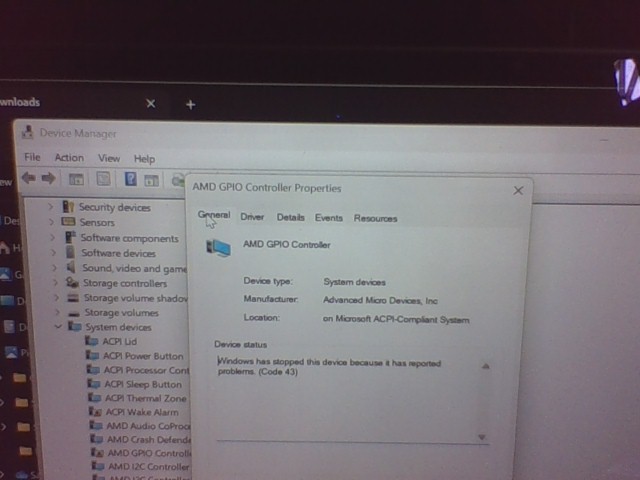This screenshot has width=640, height=480.
Task: Select ACPI Thermal Zone in tree
Action: (x=146, y=398)
